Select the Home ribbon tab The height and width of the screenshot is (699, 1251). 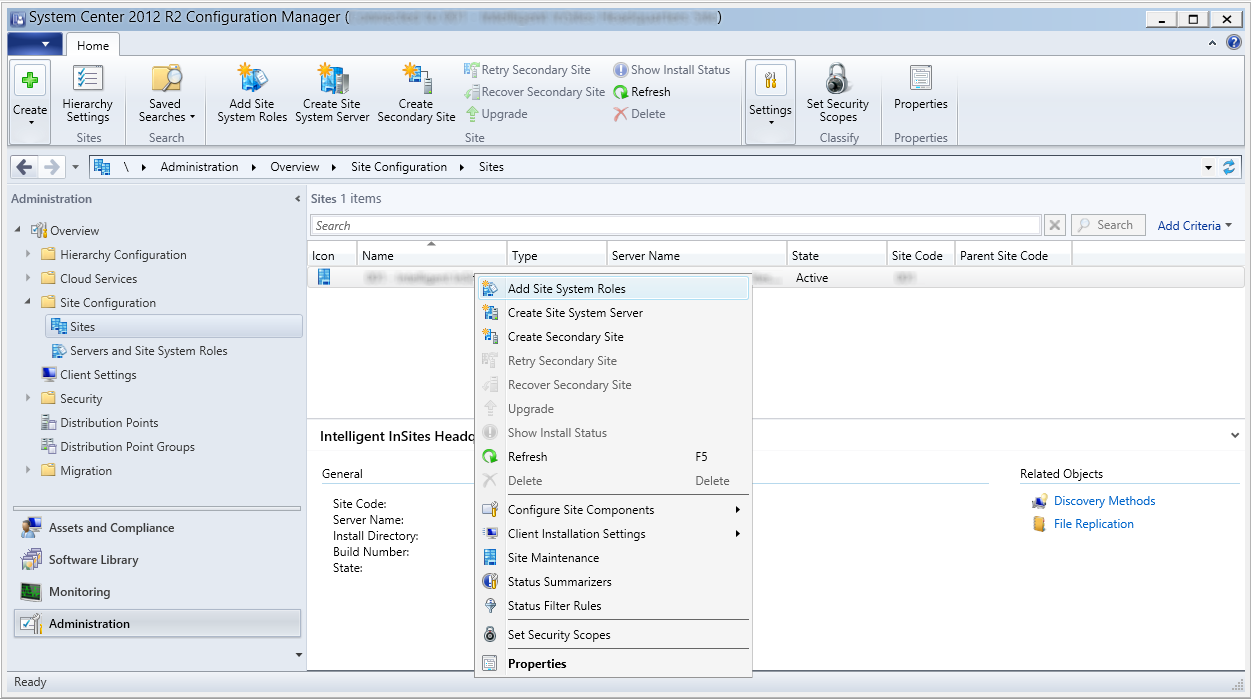pyautogui.click(x=93, y=45)
